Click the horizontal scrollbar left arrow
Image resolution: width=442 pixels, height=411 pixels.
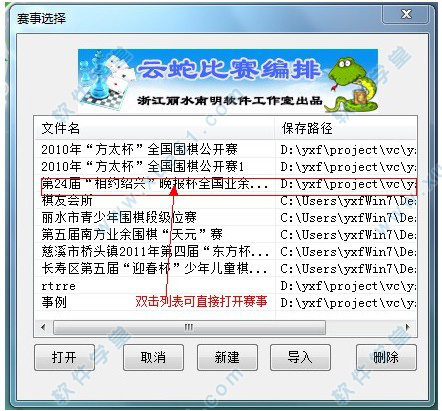click(43, 327)
